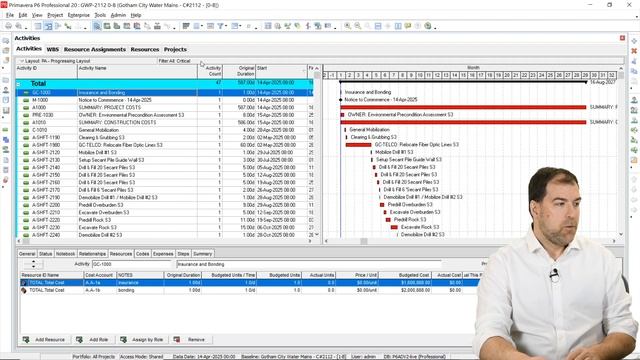Open the Help menu
This screenshot has height=360, width=640.
(x=136, y=15)
